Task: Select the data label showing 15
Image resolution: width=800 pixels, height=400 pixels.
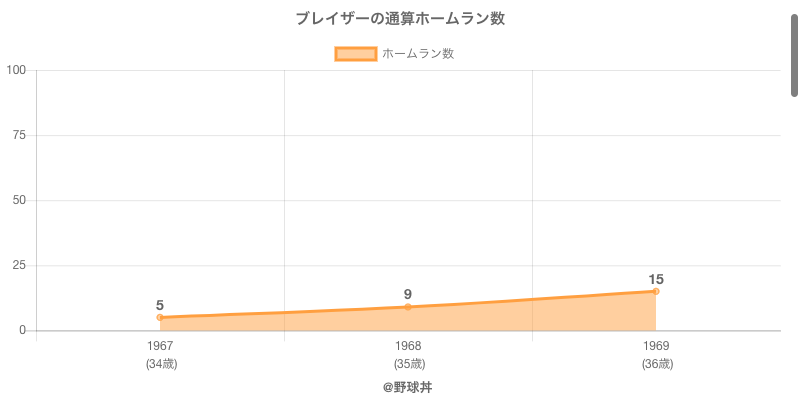Action: 656,279
